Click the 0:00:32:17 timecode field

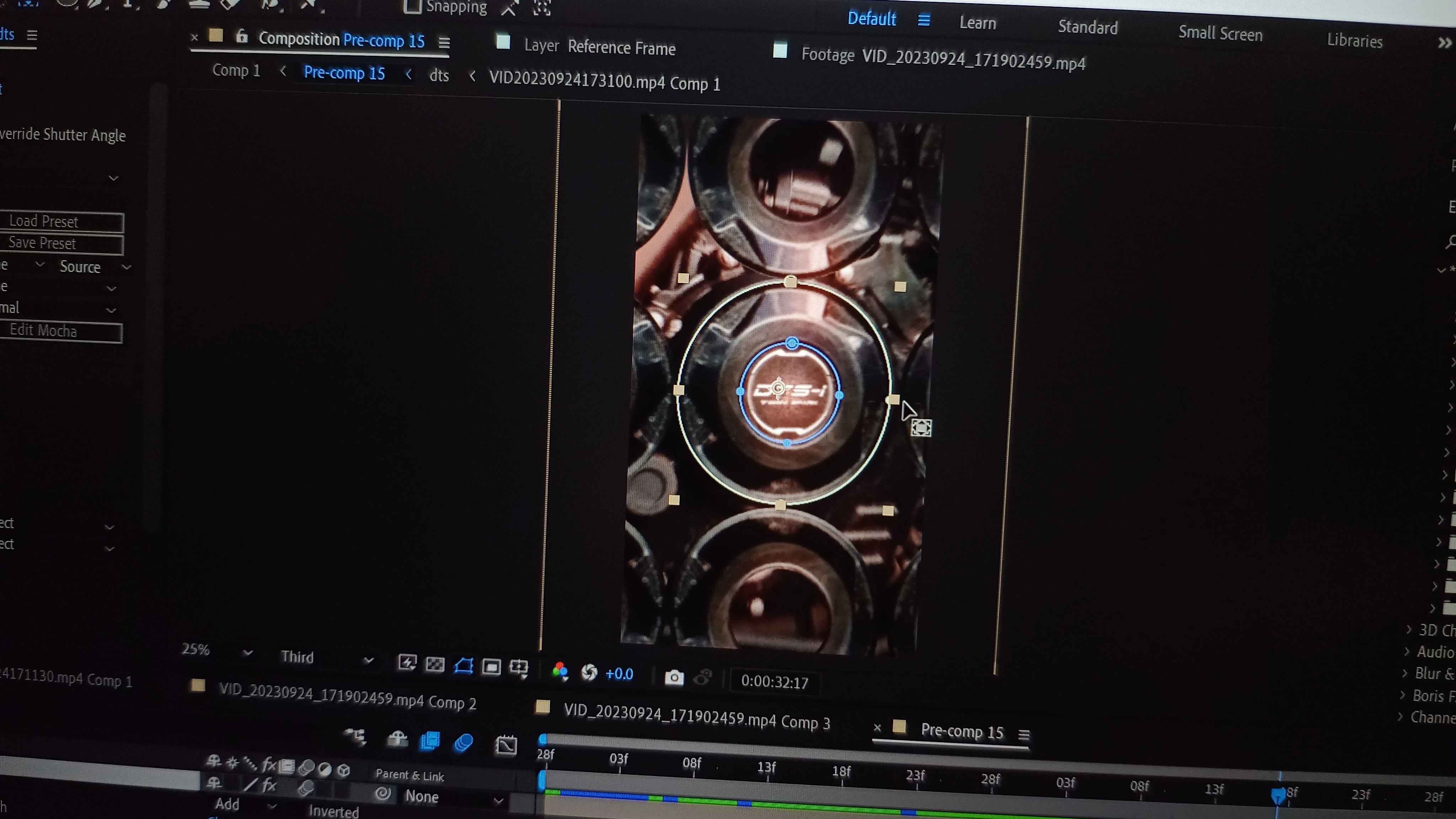(x=774, y=682)
